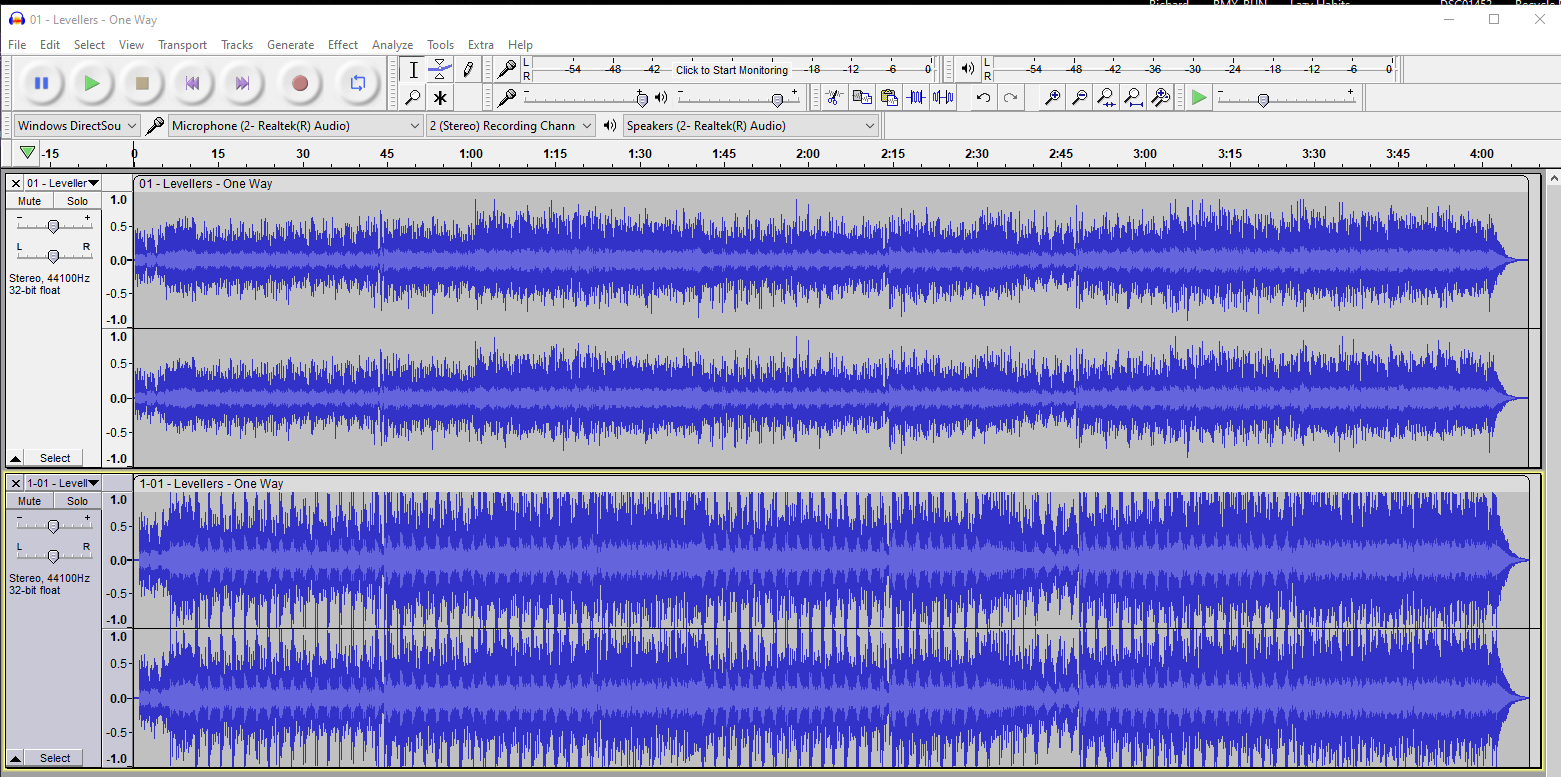The height and width of the screenshot is (777, 1561).
Task: Click the Multi-Tool asterisk icon
Action: click(440, 98)
